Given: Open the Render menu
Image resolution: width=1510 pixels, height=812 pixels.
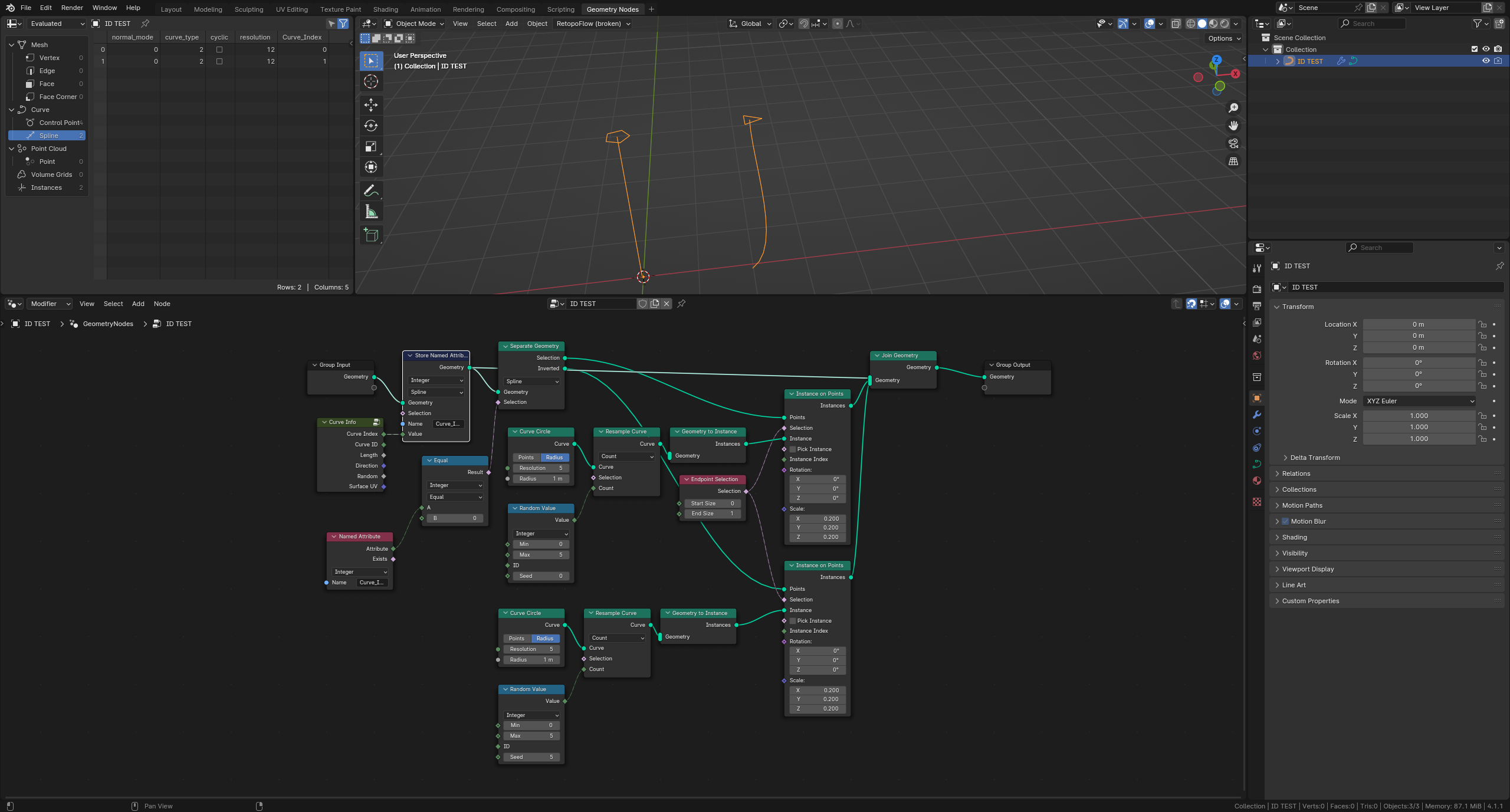Looking at the screenshot, I should [x=72, y=8].
